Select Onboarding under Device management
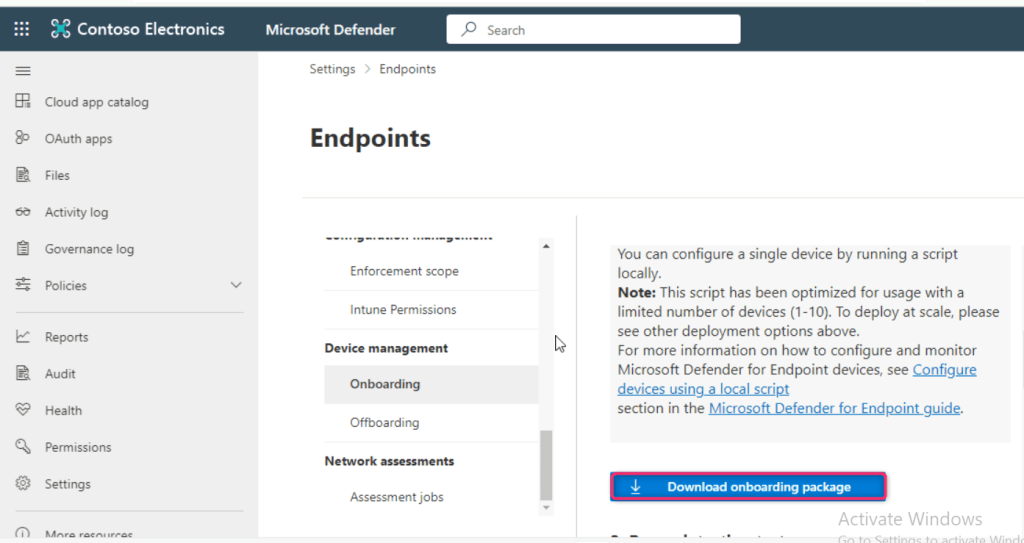This screenshot has width=1024, height=543. (x=385, y=384)
